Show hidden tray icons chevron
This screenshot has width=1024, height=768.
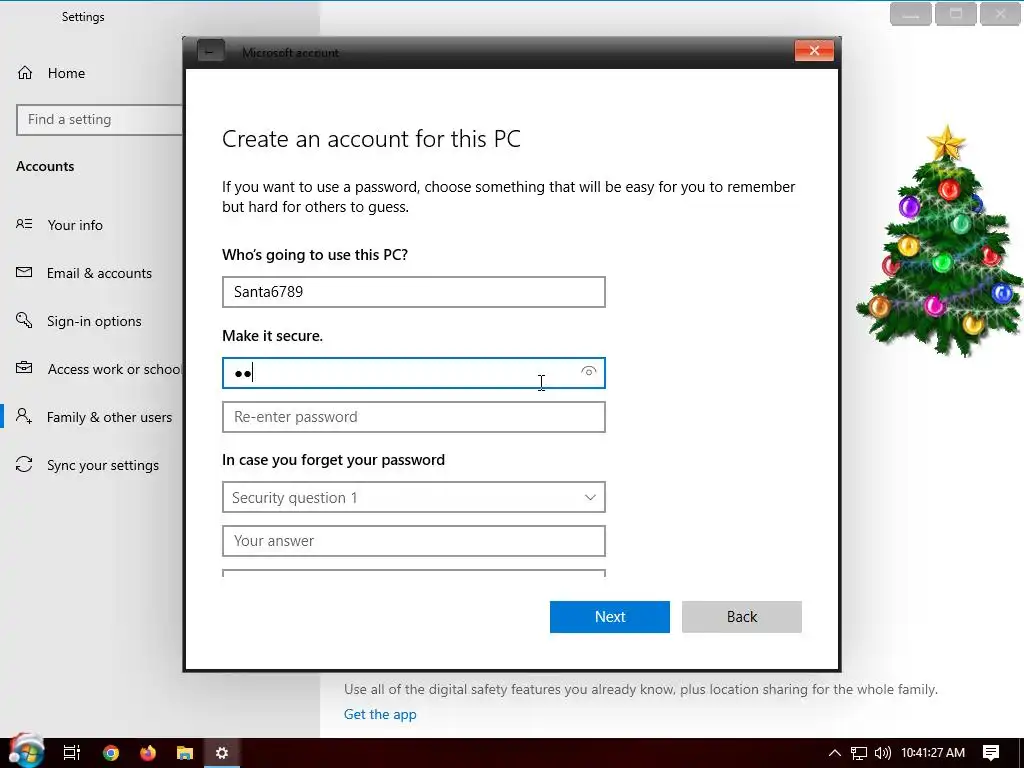[834, 753]
